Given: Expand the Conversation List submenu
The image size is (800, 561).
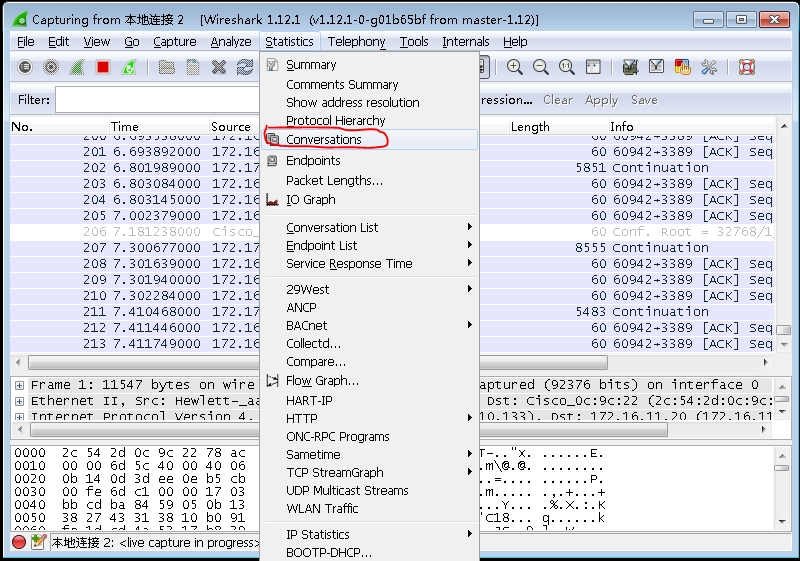Looking at the screenshot, I should [370, 227].
